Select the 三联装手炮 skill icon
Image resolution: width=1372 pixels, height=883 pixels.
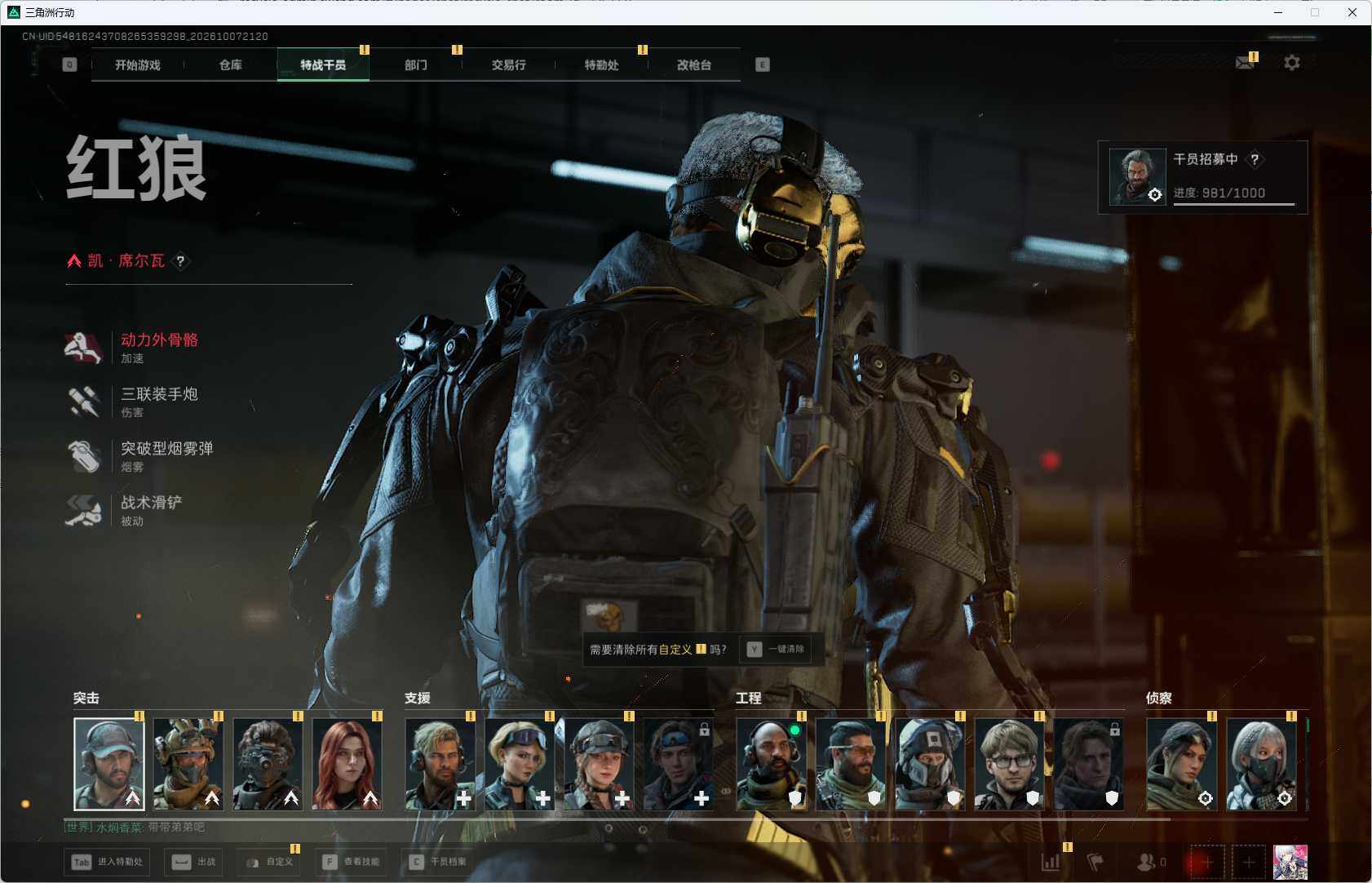pyautogui.click(x=83, y=402)
